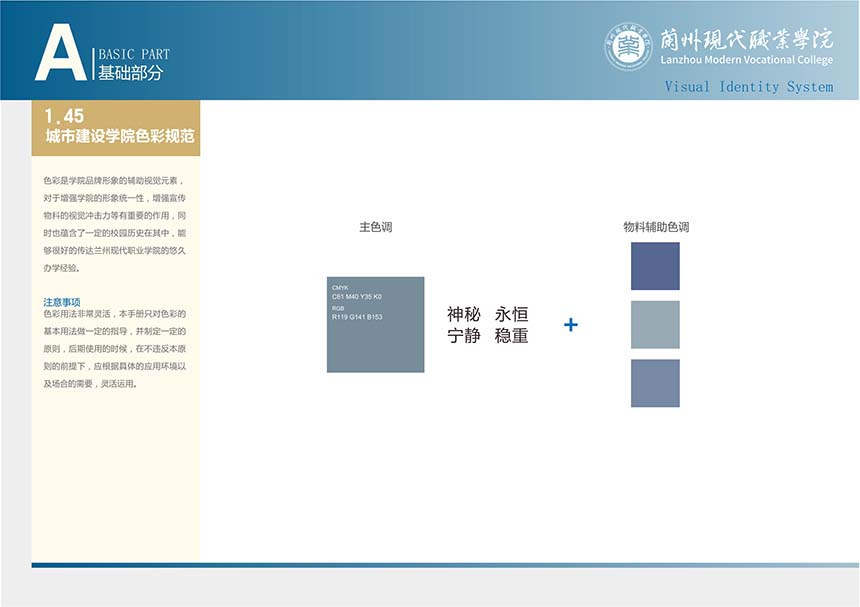This screenshot has width=860, height=607.
Task: Click the word '神秘' beside the swatch
Action: pos(464,315)
